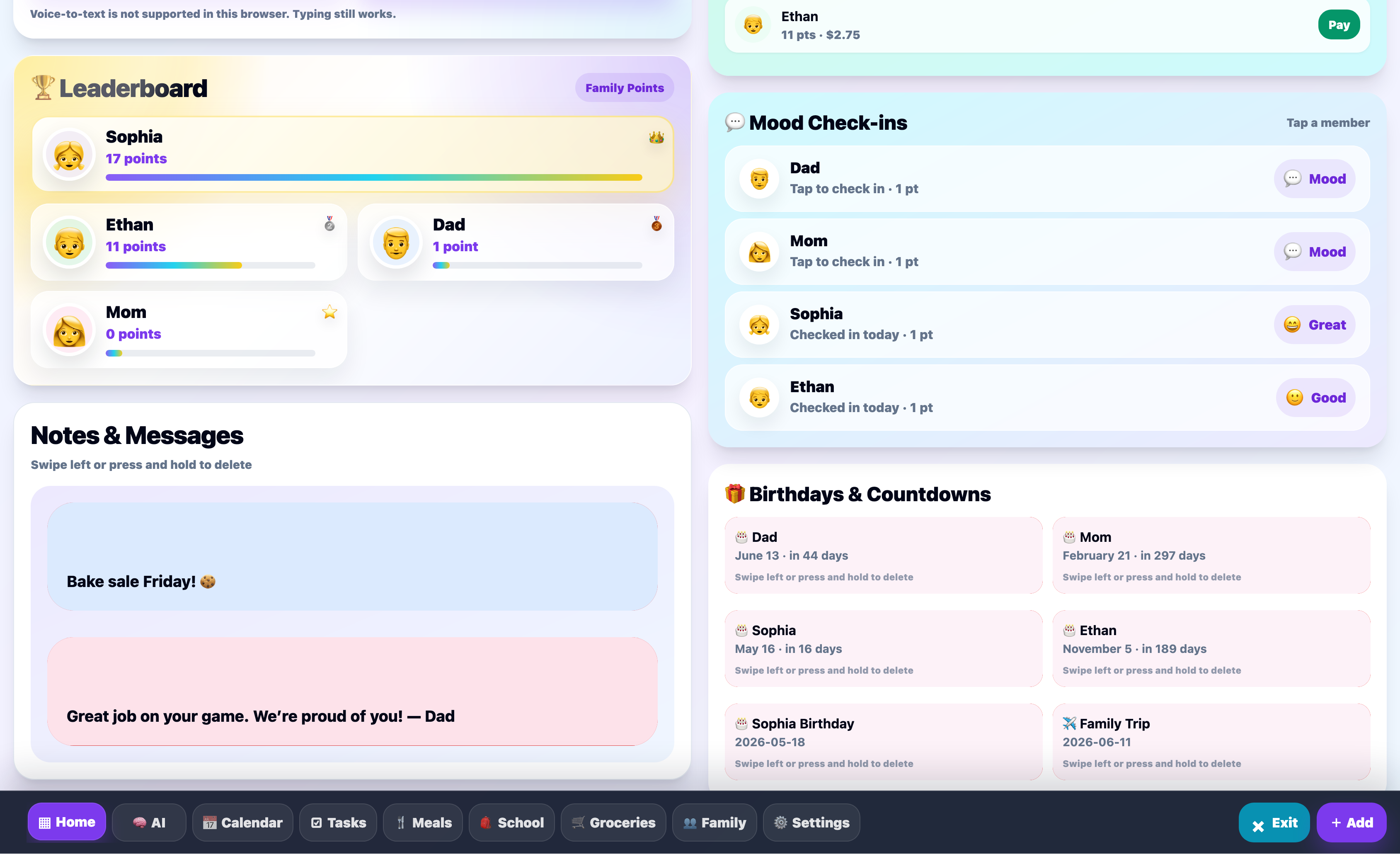Click Ethan's avatar in the Leaderboard
Screen dimensions: 1400x854
(x=69, y=242)
